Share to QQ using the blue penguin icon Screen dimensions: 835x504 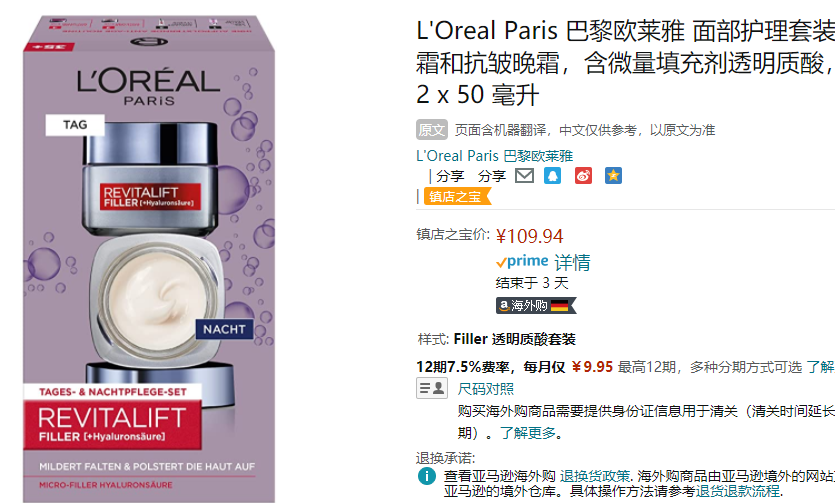pos(552,175)
